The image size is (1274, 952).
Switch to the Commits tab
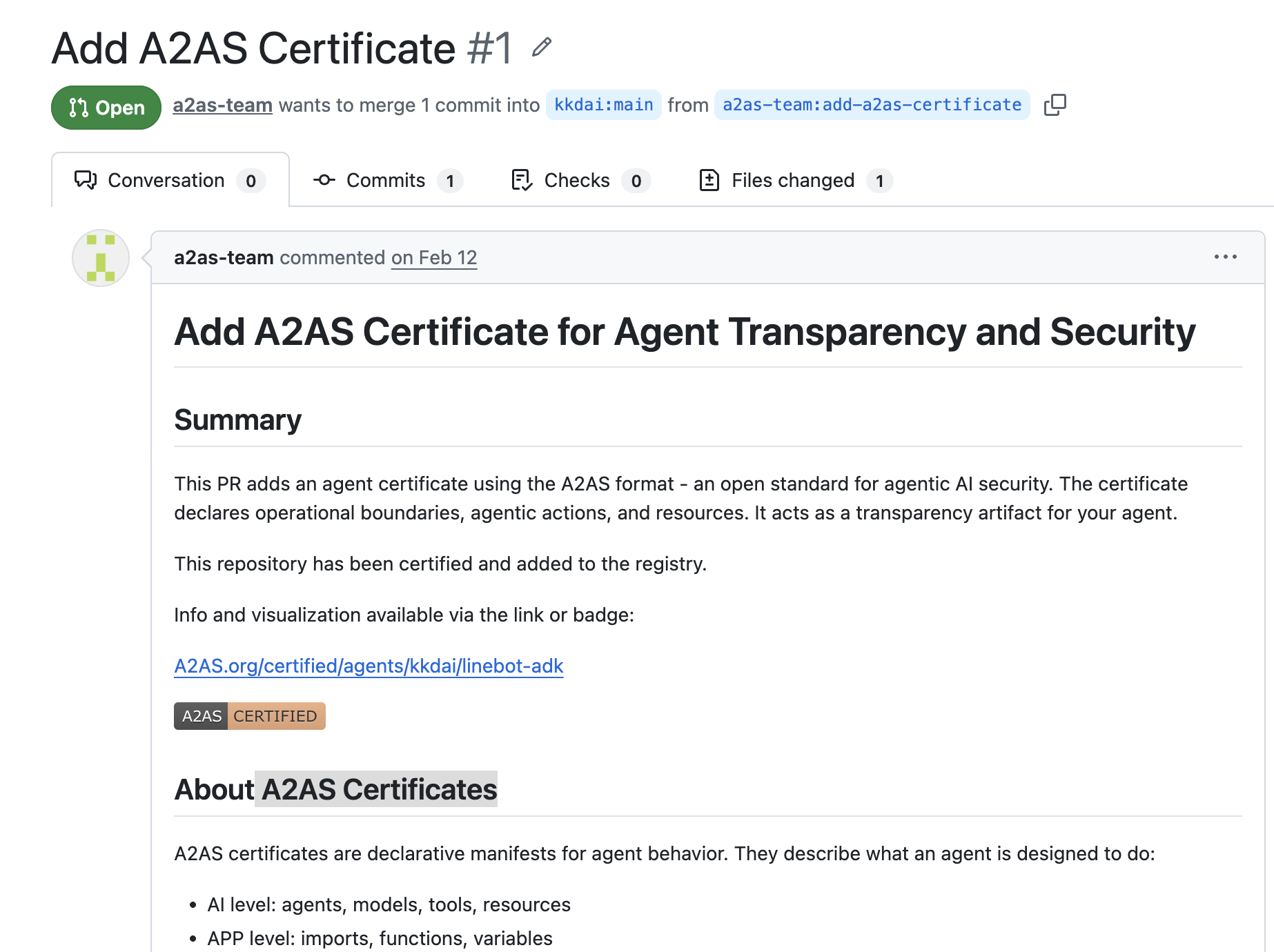(386, 180)
